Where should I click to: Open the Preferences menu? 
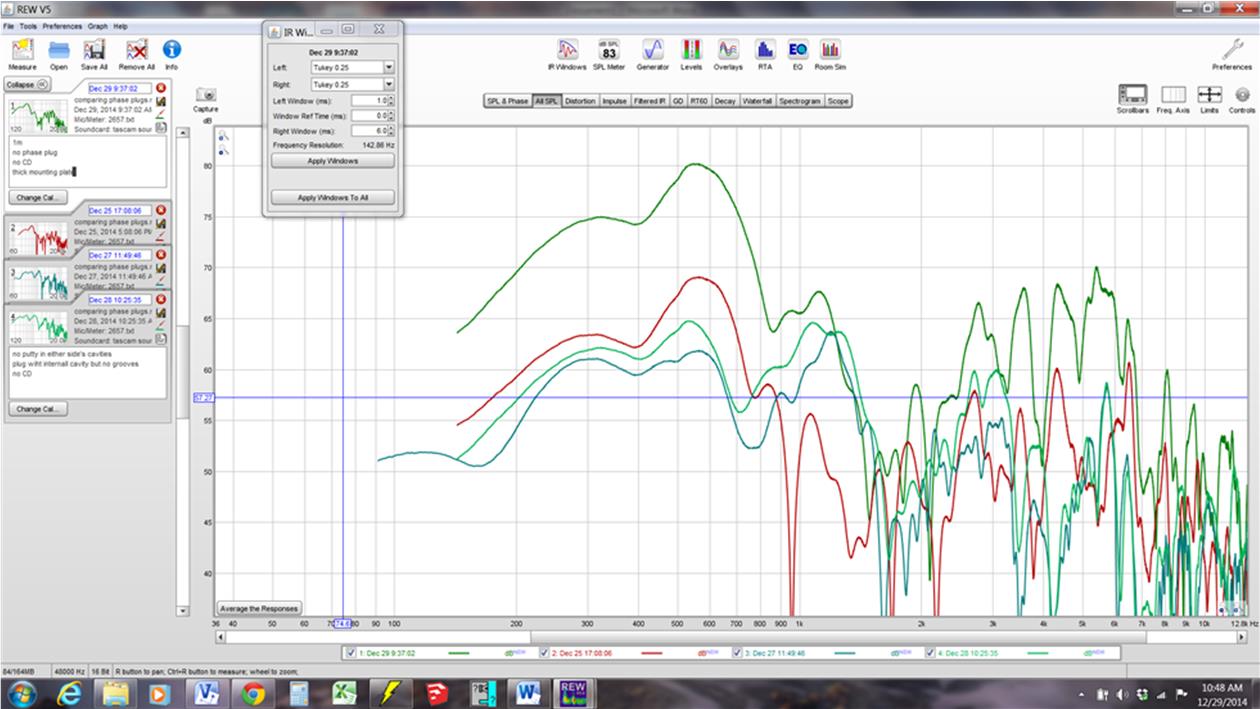[x=62, y=26]
